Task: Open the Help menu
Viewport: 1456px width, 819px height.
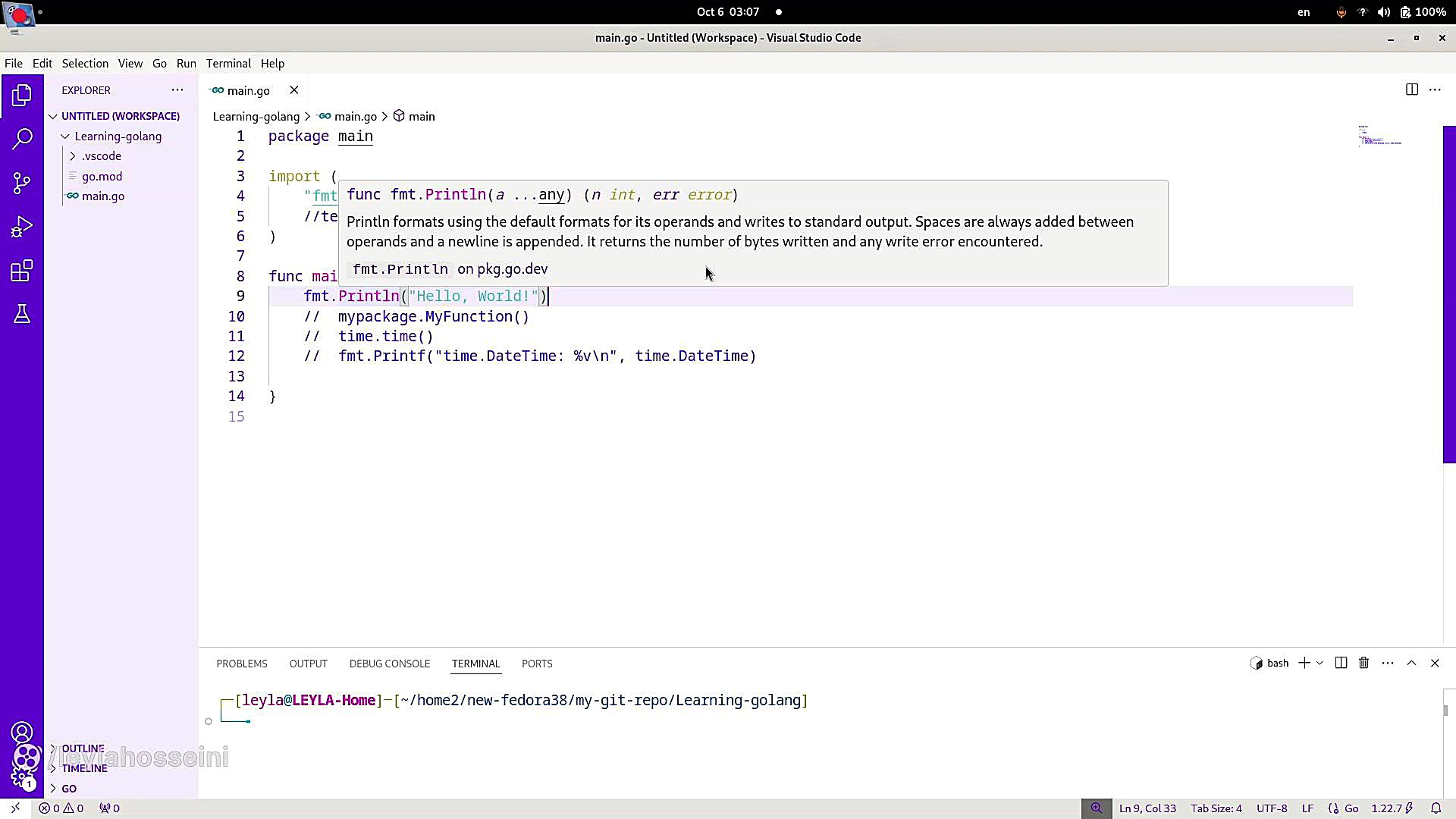Action: 272,64
